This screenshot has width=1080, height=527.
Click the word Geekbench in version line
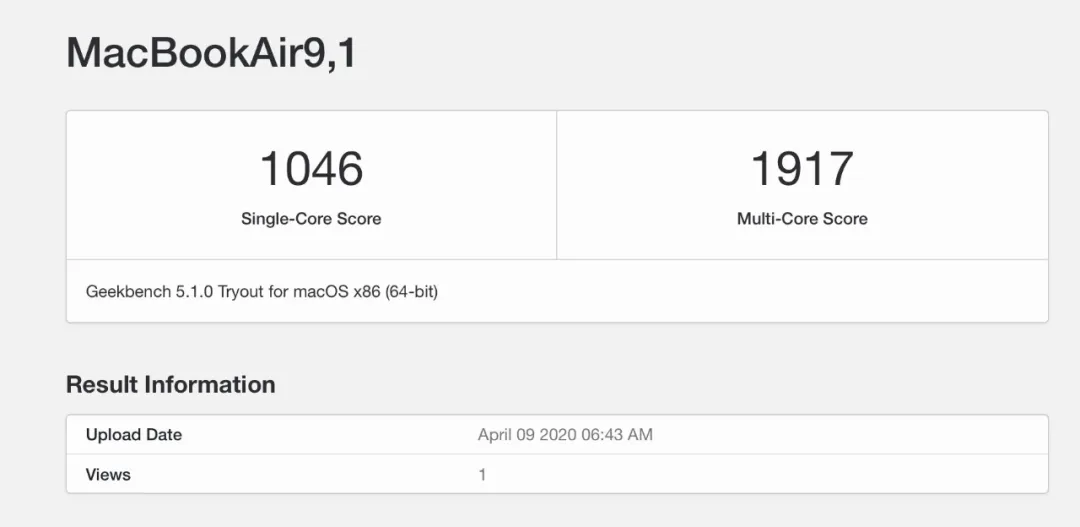[127, 291]
